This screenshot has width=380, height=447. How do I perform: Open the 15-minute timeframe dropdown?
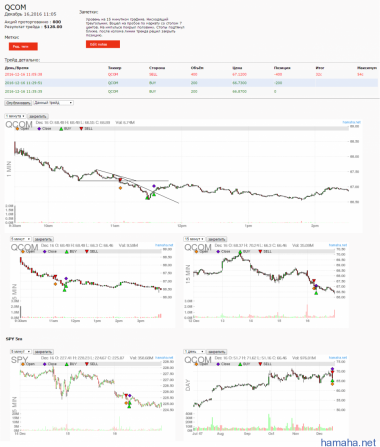click(194, 239)
